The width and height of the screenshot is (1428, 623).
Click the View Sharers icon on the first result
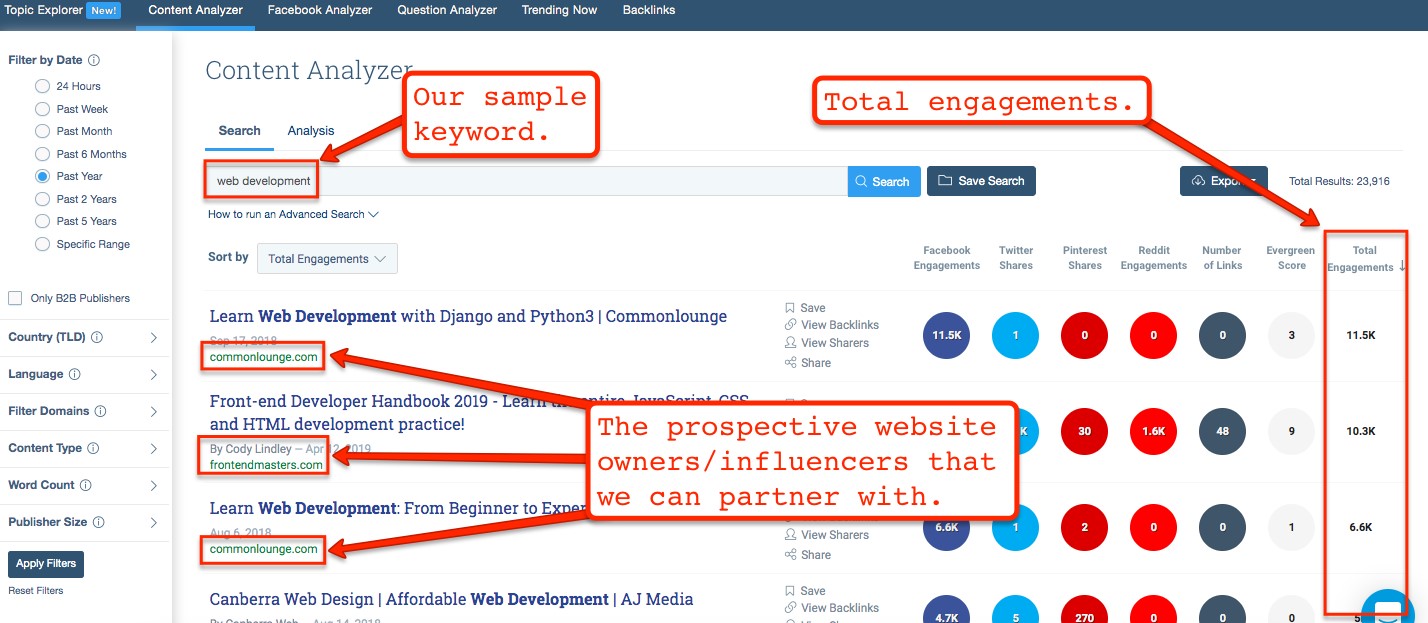click(x=790, y=343)
